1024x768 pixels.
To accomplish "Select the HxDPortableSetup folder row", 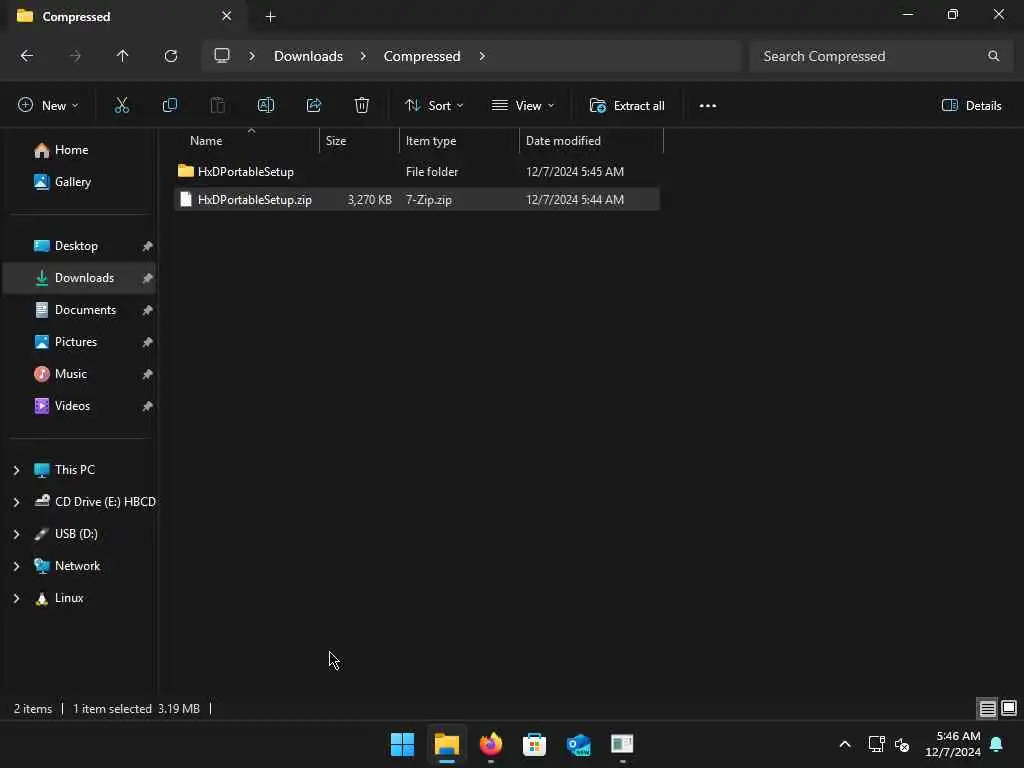I will (x=417, y=172).
